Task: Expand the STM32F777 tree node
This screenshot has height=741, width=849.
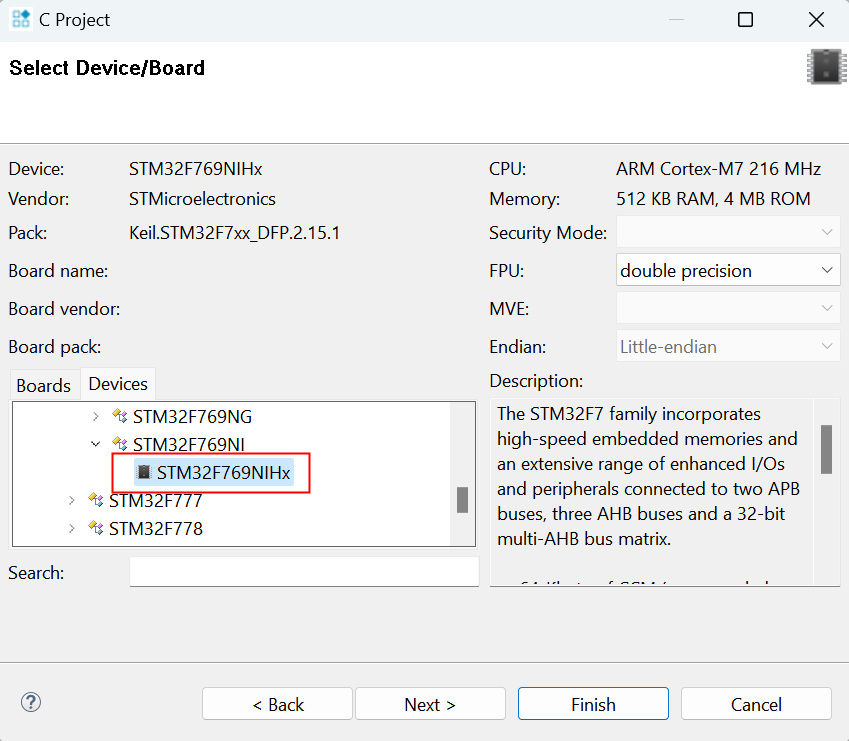Action: tap(71, 500)
